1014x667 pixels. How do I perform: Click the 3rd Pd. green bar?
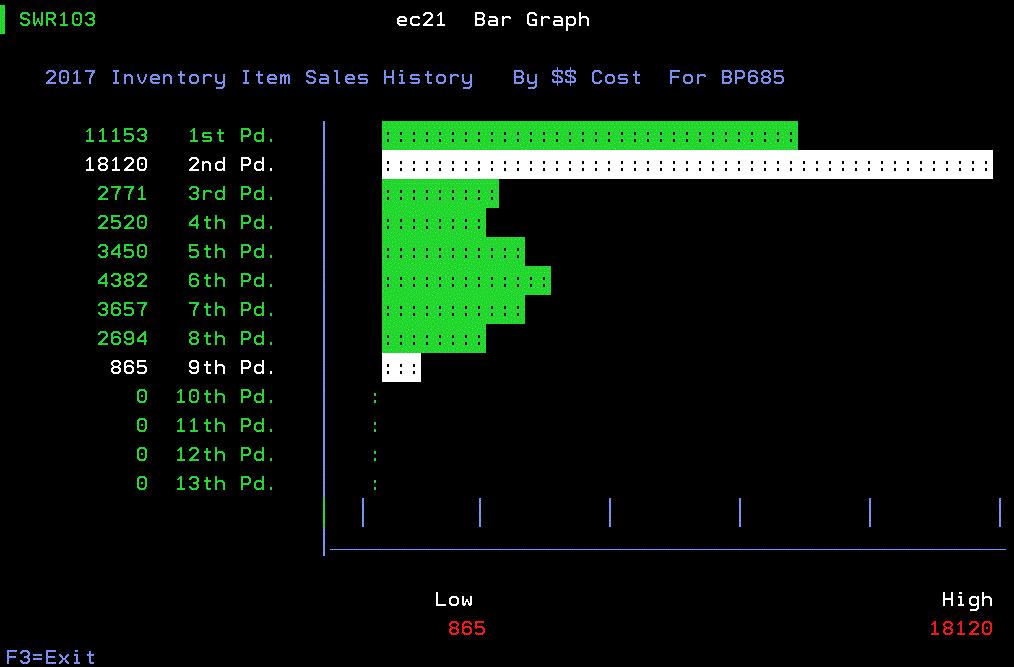440,194
